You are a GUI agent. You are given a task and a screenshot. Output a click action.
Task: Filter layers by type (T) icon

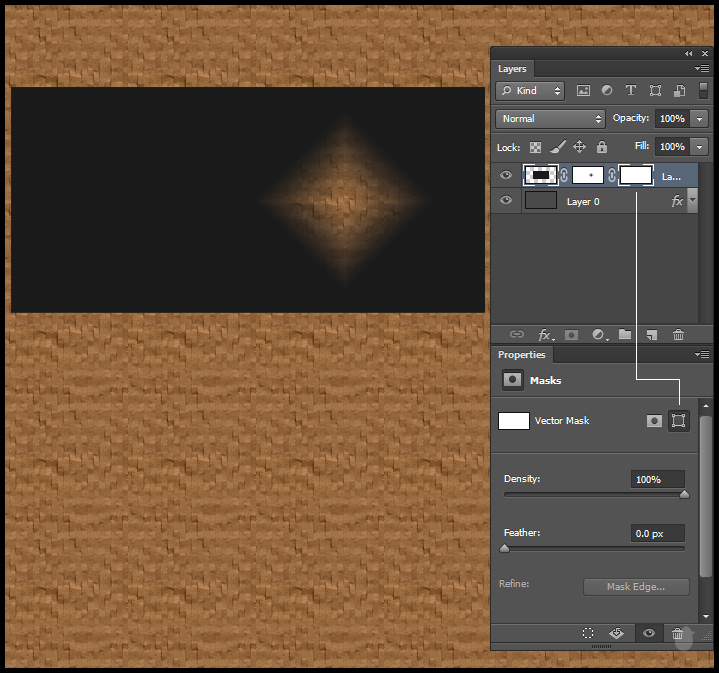tap(631, 91)
